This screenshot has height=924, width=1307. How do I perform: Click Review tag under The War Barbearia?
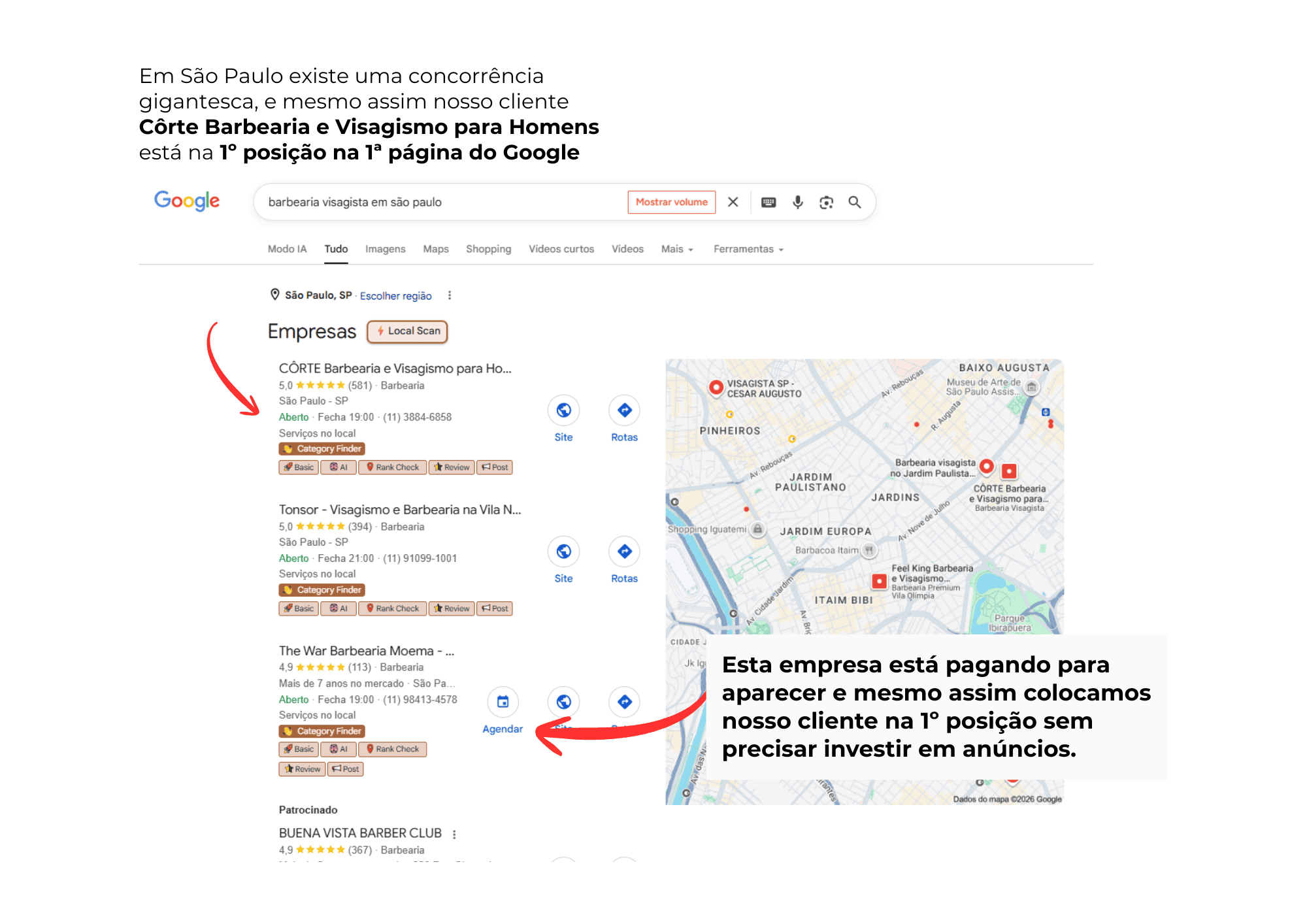302,769
